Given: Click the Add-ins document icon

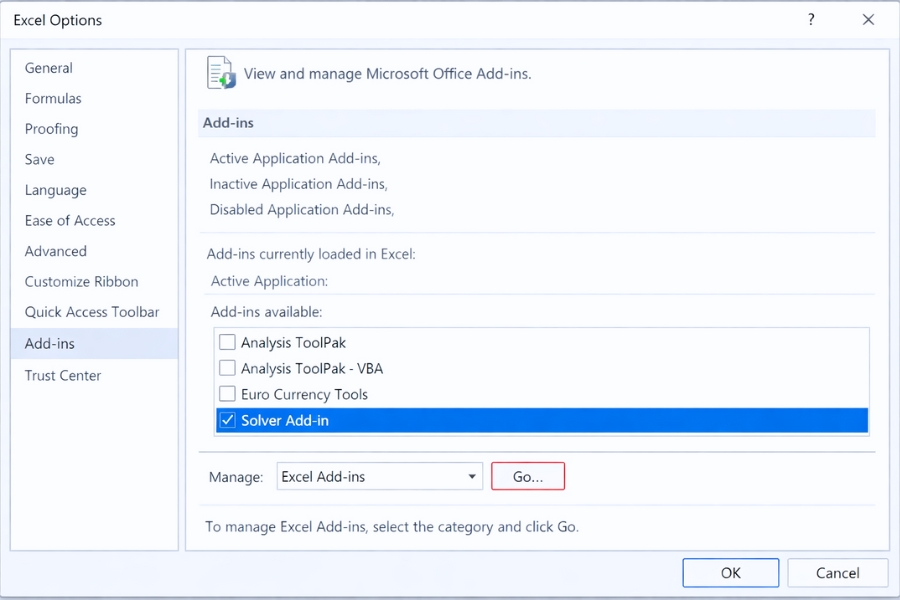Looking at the screenshot, I should (x=221, y=72).
